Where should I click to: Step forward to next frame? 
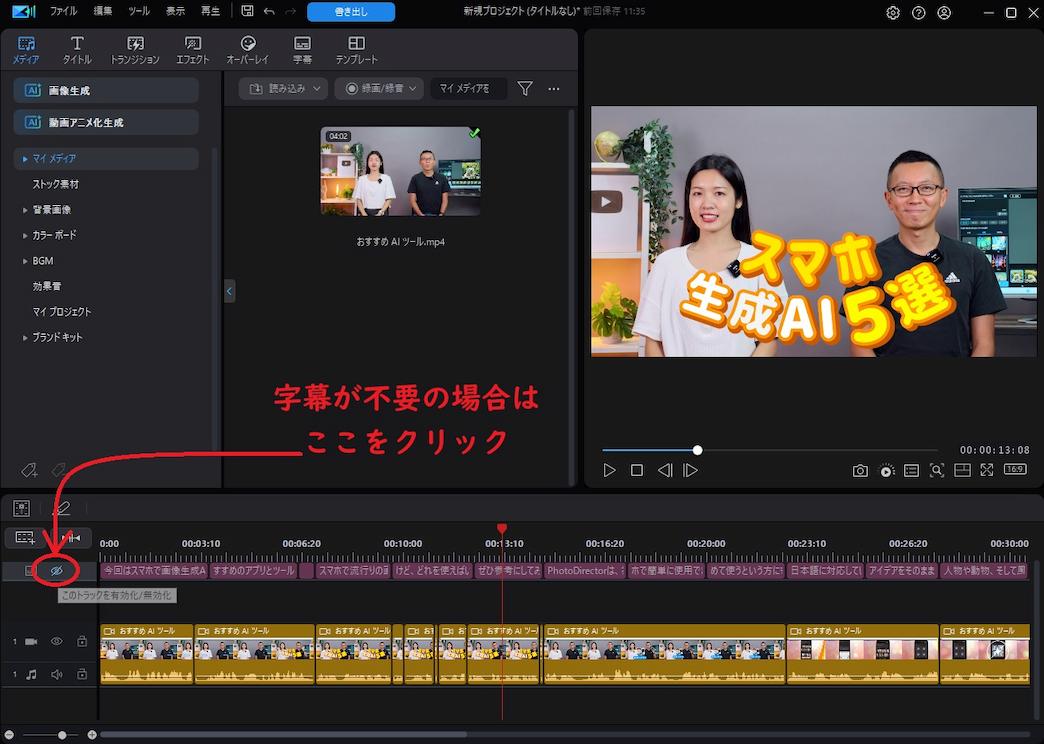click(690, 470)
